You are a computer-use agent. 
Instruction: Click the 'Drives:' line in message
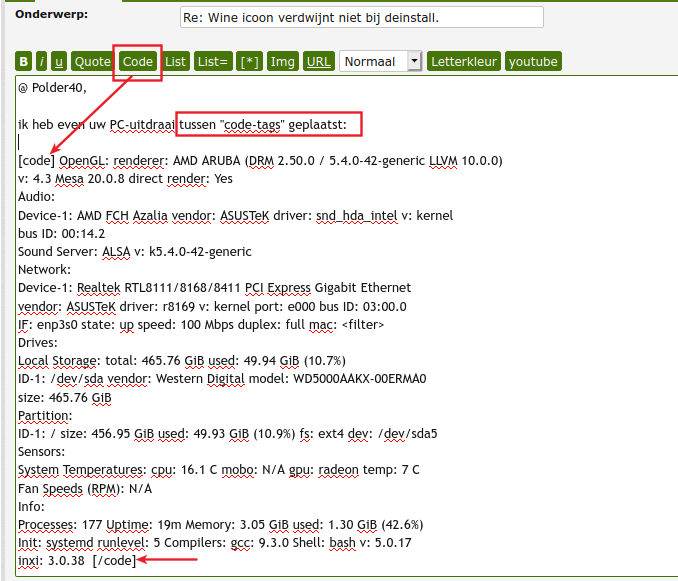38,343
